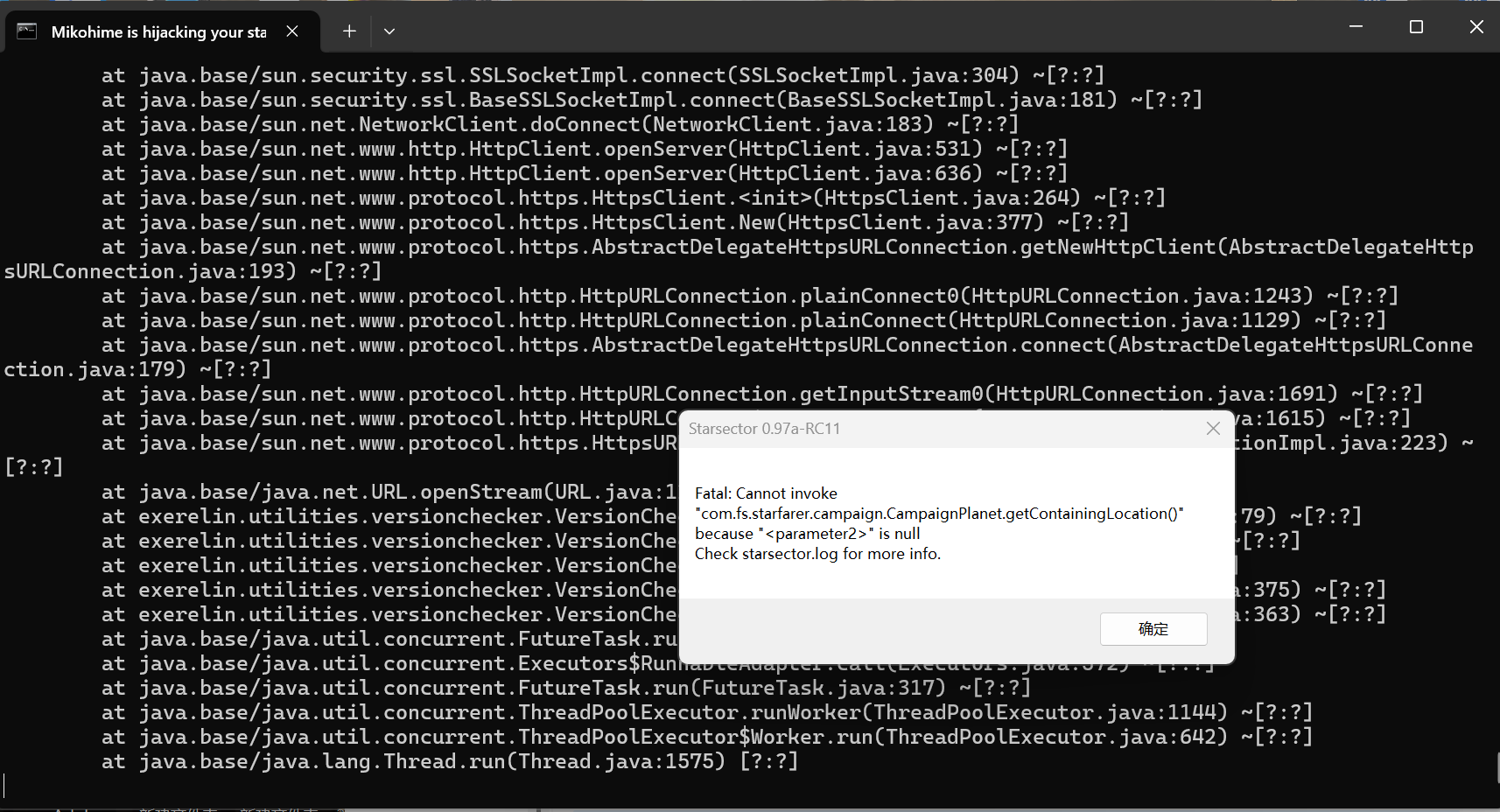Click the SSLSocketImpl.connect stack trace line
This screenshot has width=1500, height=812.
(602, 75)
